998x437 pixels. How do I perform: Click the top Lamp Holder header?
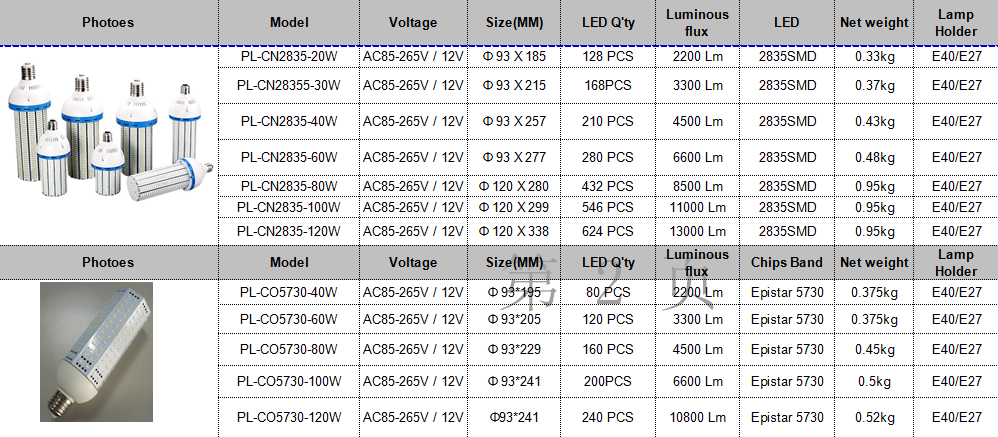tap(956, 22)
